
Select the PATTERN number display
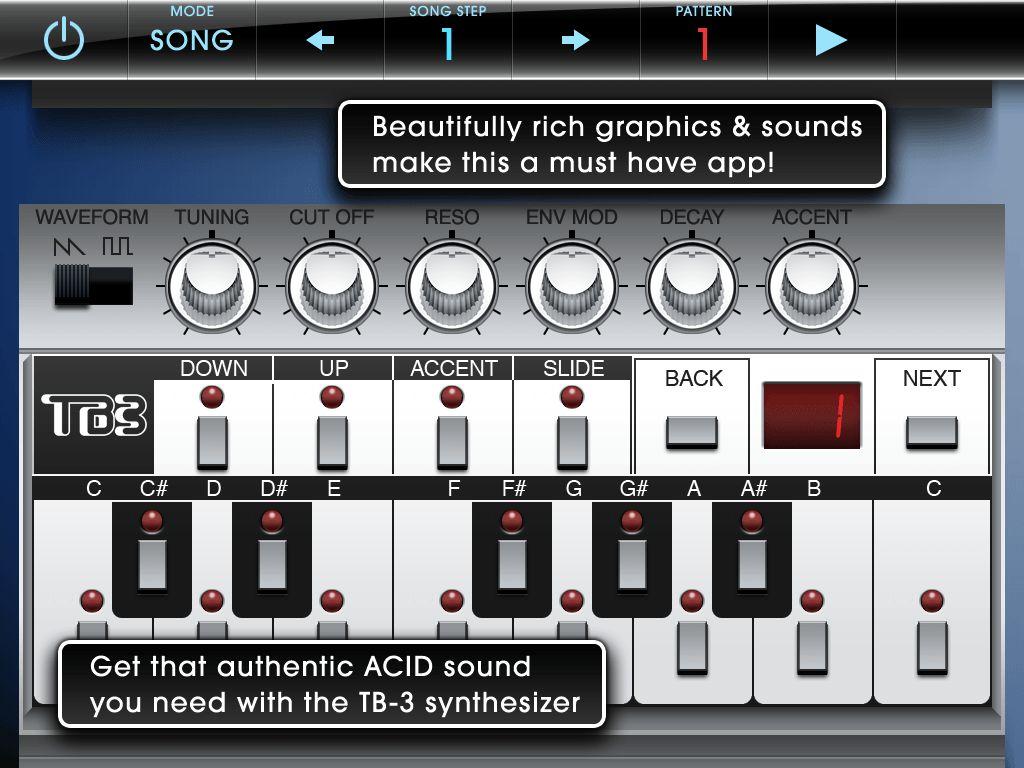point(703,44)
